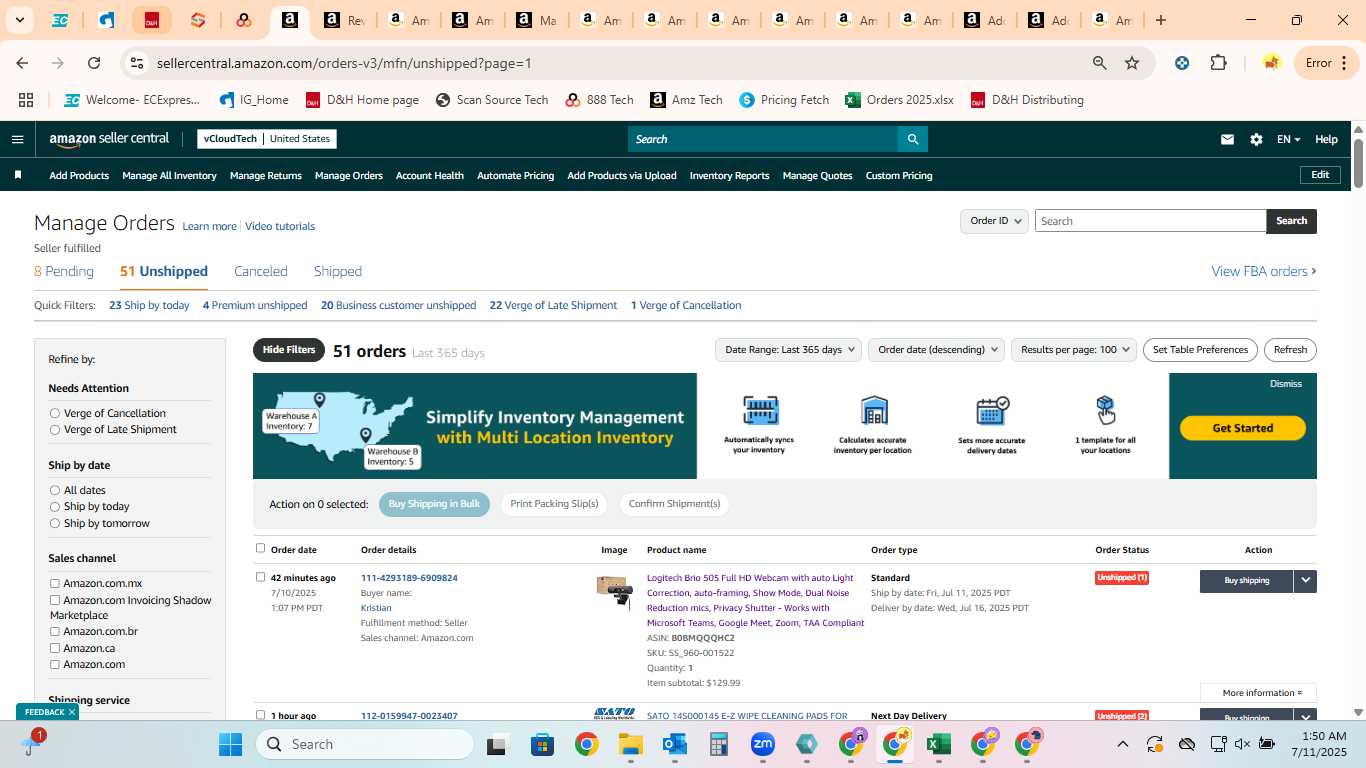
Task: Launch File Explorer from the taskbar
Action: coord(629,744)
